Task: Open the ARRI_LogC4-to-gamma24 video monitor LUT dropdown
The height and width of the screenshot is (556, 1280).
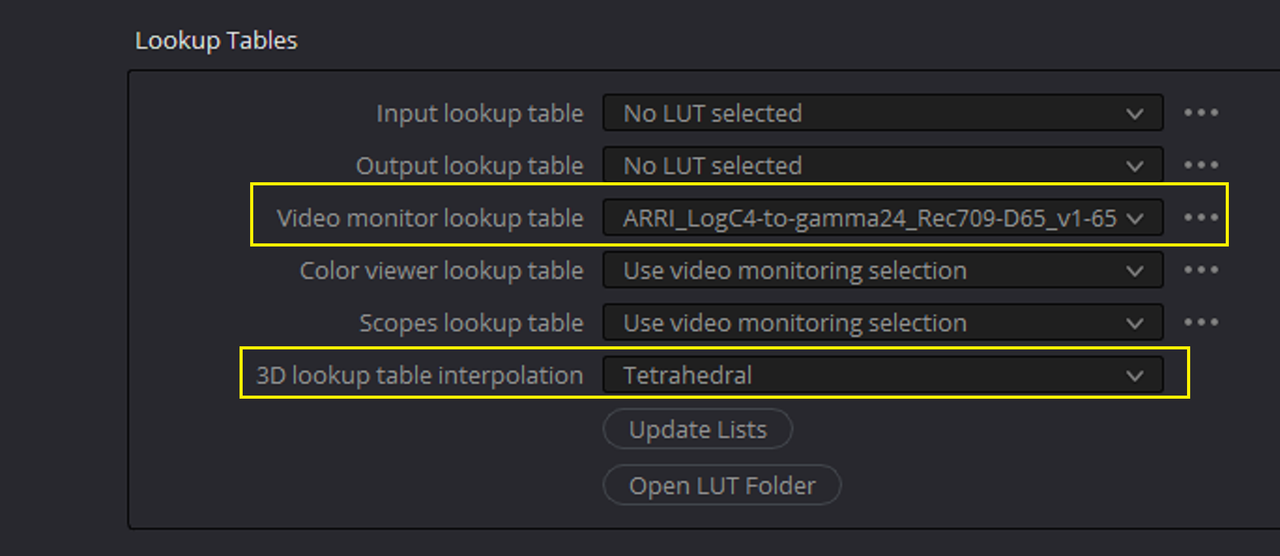Action: point(883,218)
